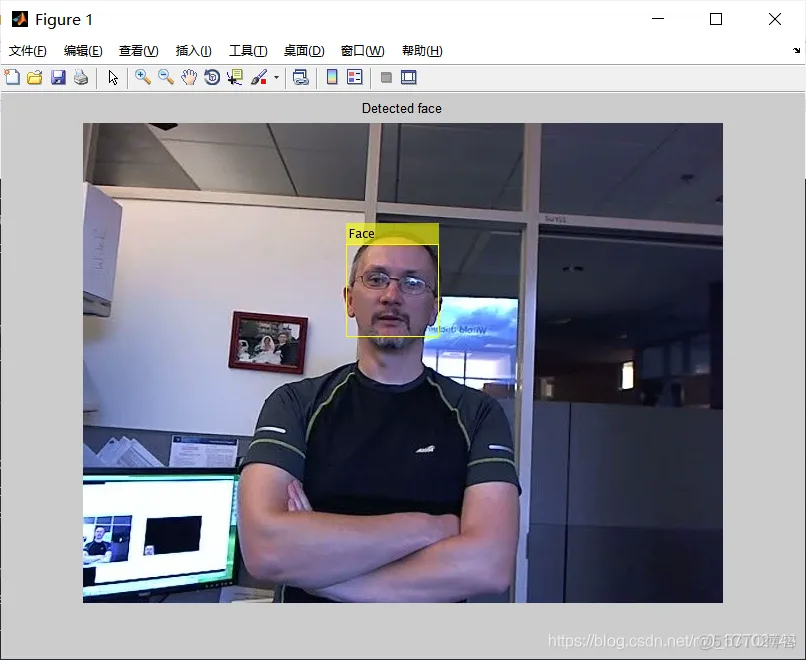
Task: Click the yellow Face detection box
Action: pos(391,283)
